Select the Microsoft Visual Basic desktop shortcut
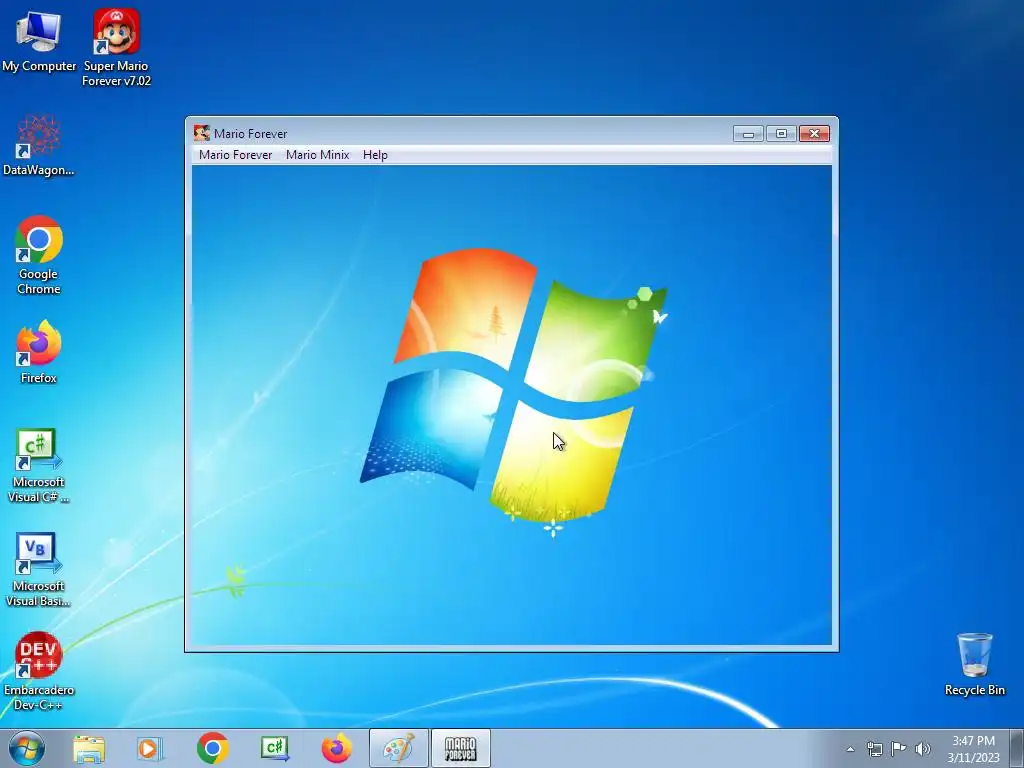Viewport: 1024px width, 768px height. click(39, 569)
